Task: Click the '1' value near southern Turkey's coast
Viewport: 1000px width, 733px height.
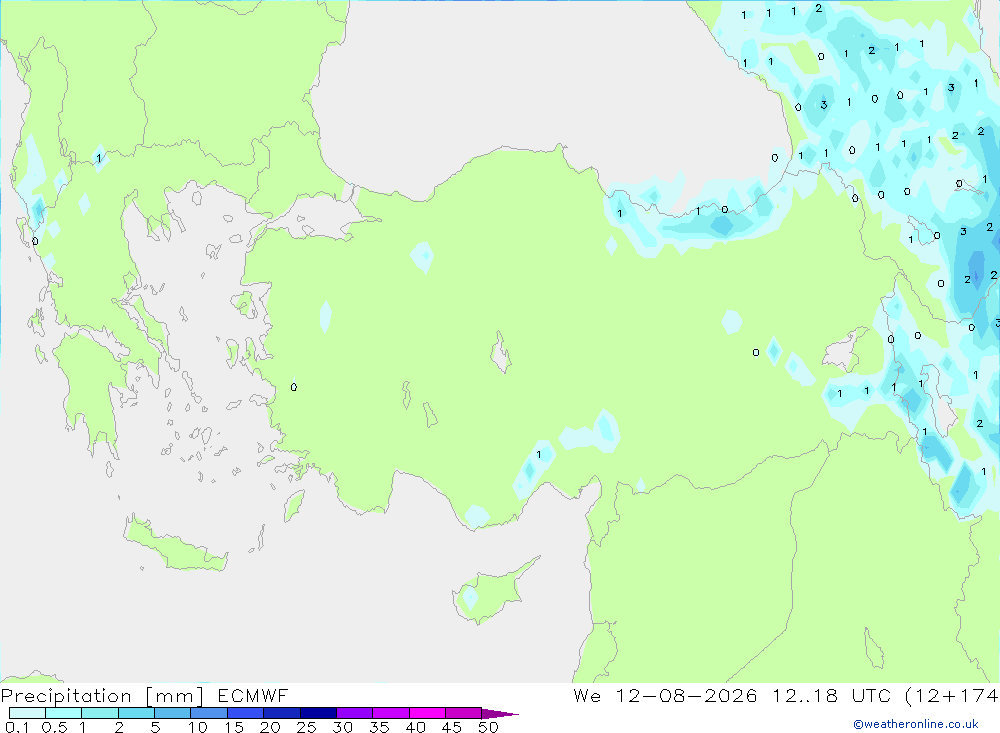Action: click(539, 455)
